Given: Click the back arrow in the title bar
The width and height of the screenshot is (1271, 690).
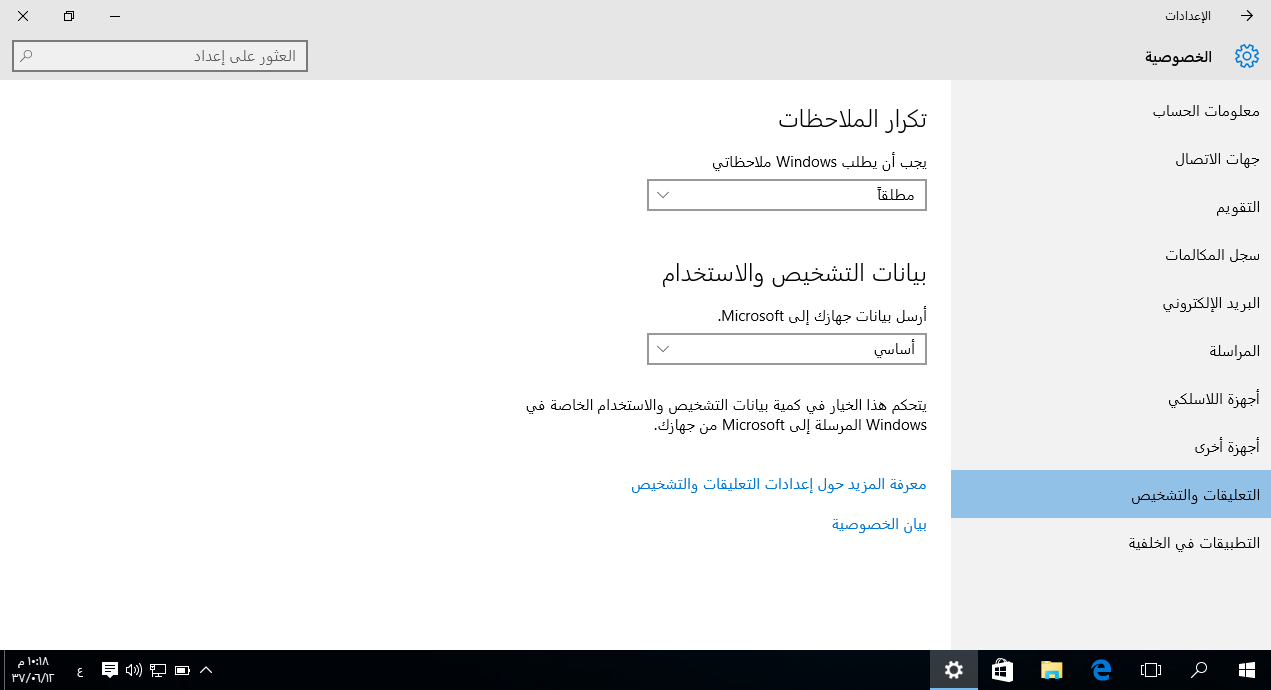Looking at the screenshot, I should 1247,16.
